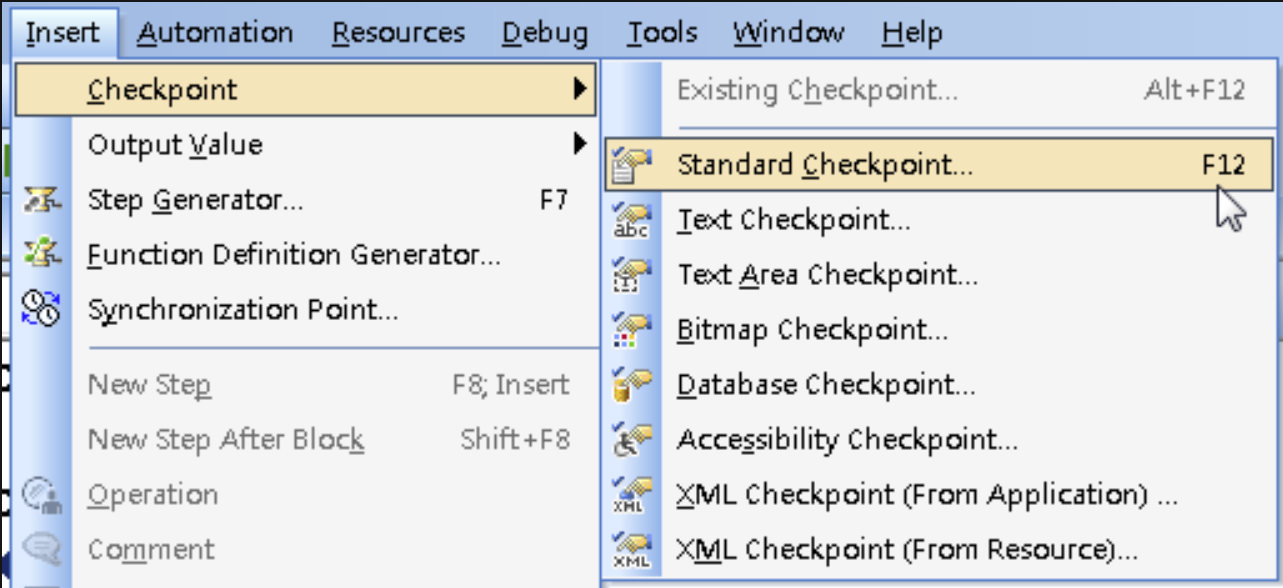Viewport: 1283px width, 588px height.
Task: Click the XML Checkpoint (From Application) icon
Action: pyautogui.click(x=631, y=495)
